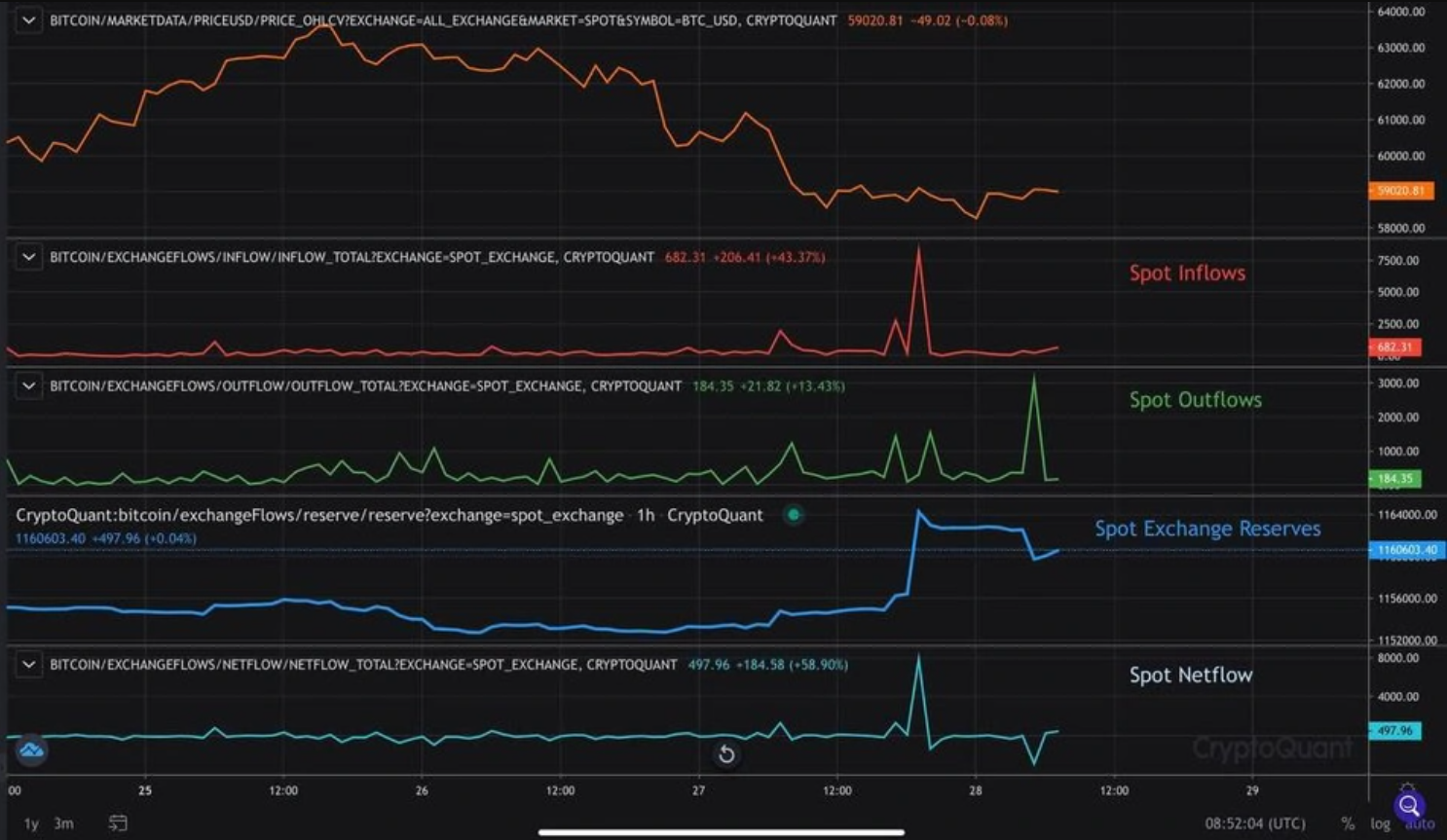
Task: Click the red 682.31 inflow axis label
Action: pos(1394,347)
